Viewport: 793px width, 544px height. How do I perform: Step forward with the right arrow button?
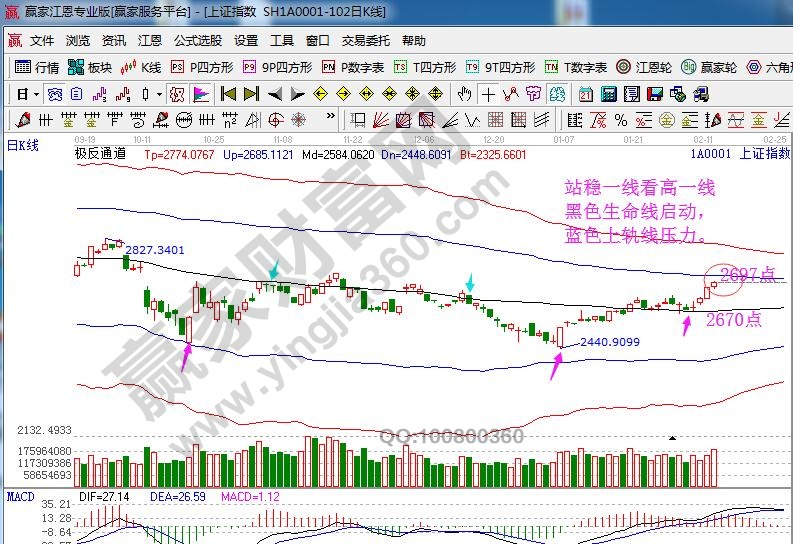(x=296, y=94)
